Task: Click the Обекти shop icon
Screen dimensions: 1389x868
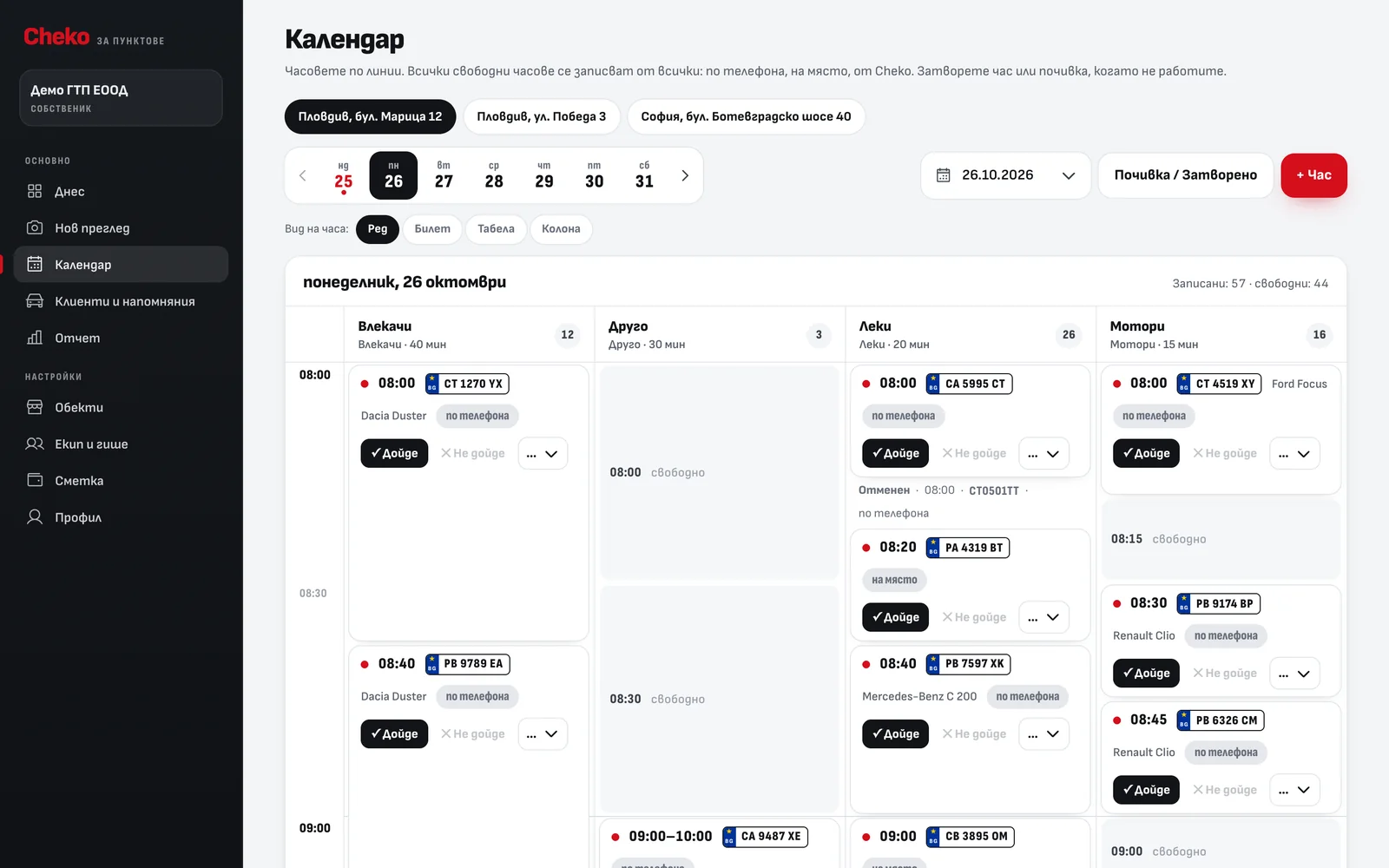Action: [x=35, y=407]
